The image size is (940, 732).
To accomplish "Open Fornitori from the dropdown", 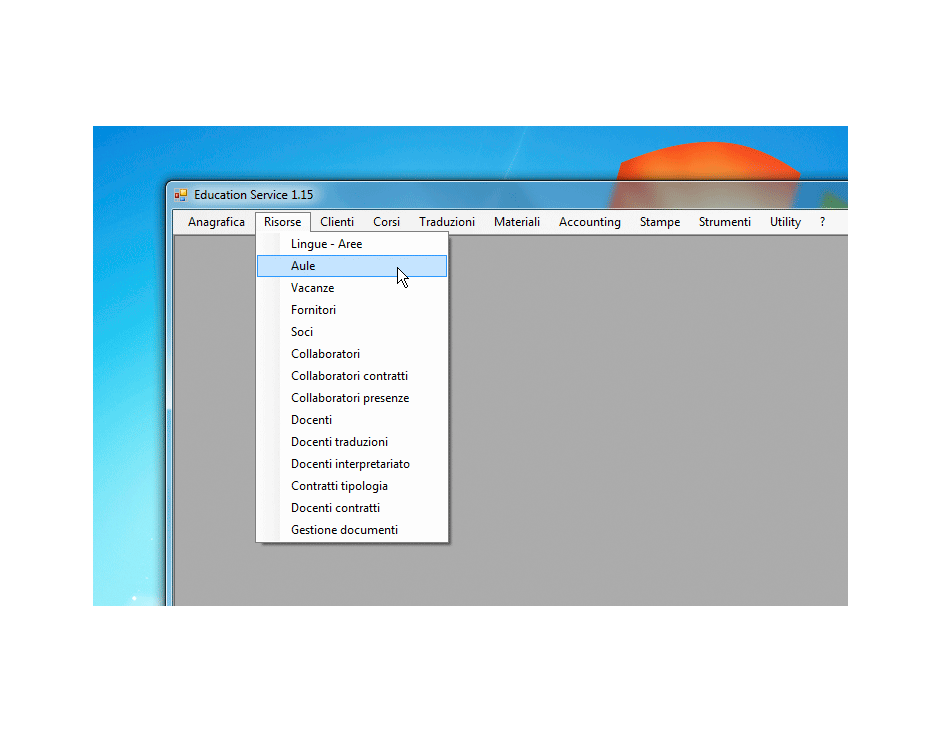I will pos(352,310).
